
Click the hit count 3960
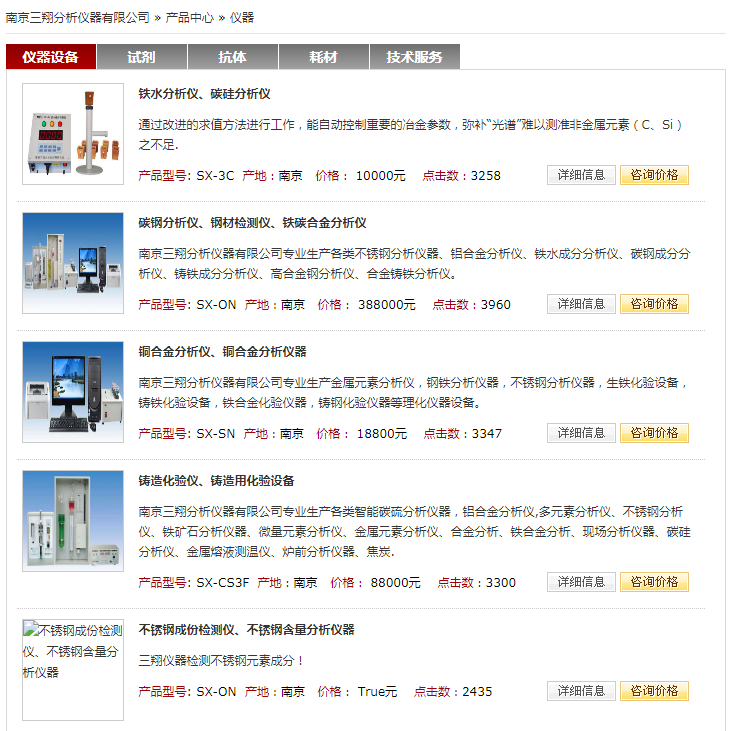pyautogui.click(x=496, y=305)
